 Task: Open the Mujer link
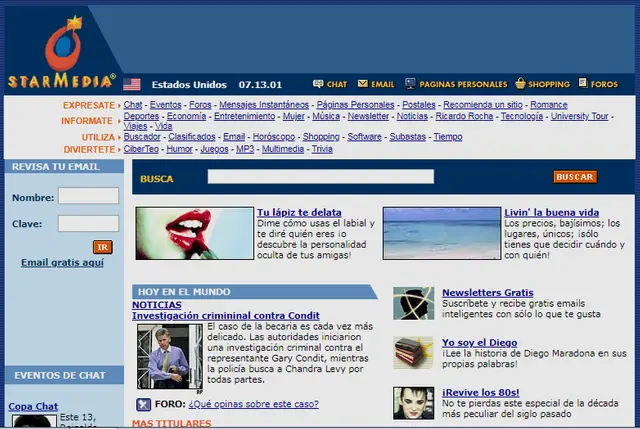[x=293, y=116]
